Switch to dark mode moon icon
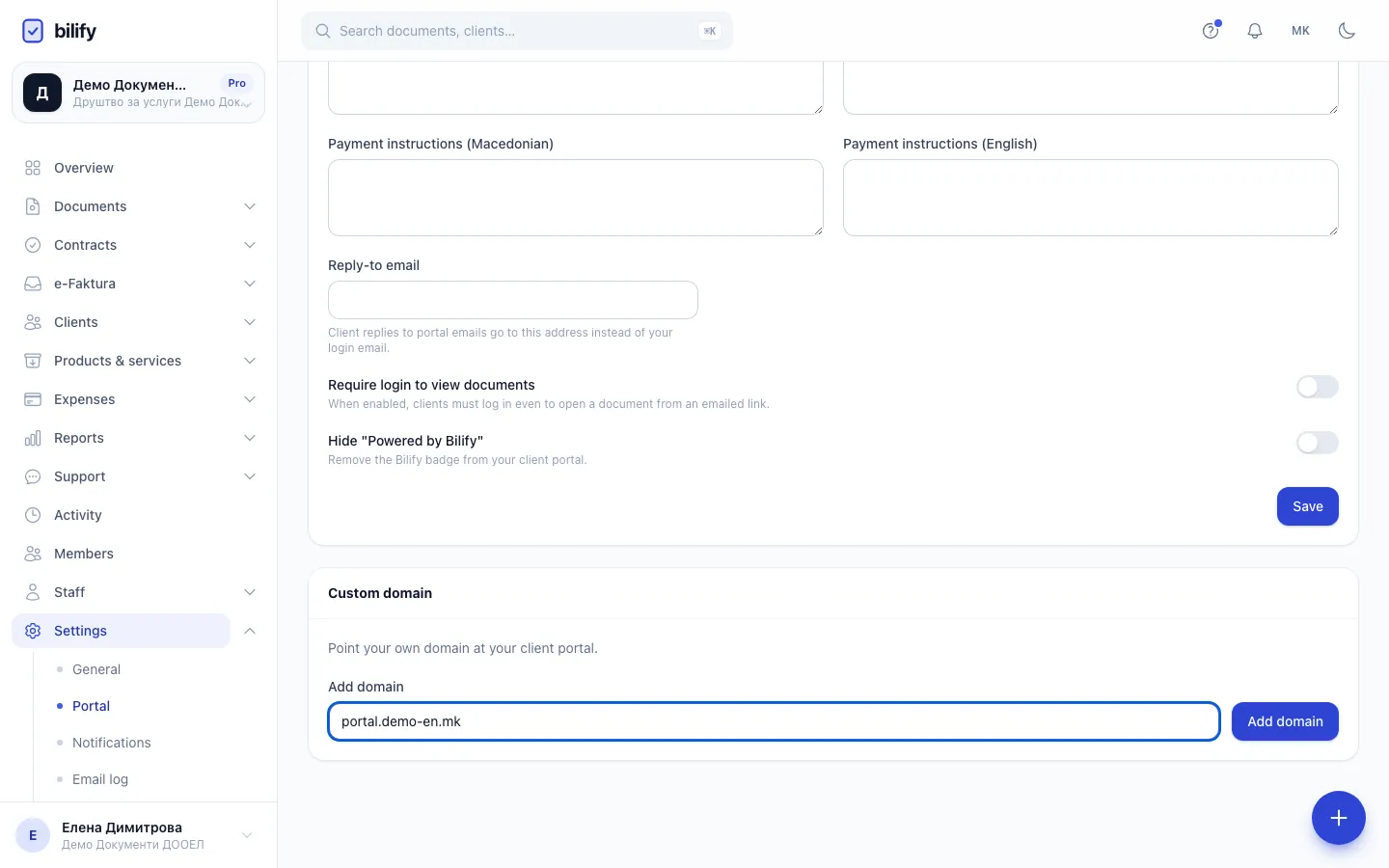Image resolution: width=1389 pixels, height=868 pixels. 1348,31
